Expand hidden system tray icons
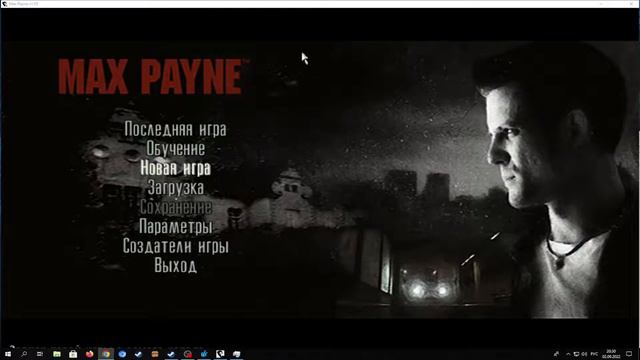The image size is (640, 360). click(568, 354)
